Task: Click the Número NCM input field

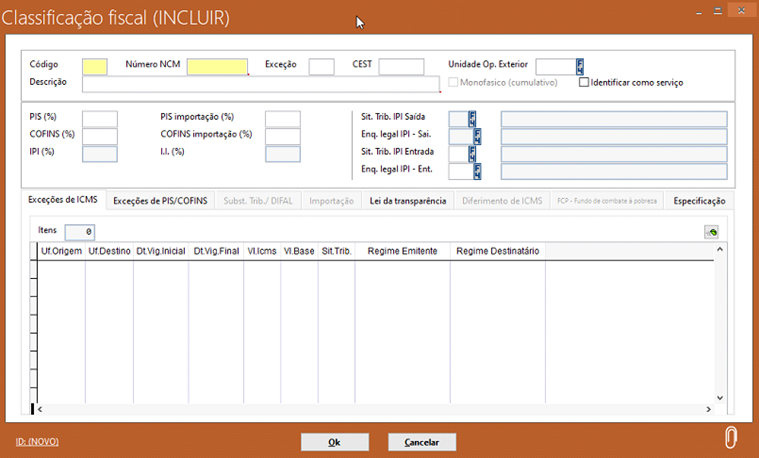Action: tap(217, 66)
